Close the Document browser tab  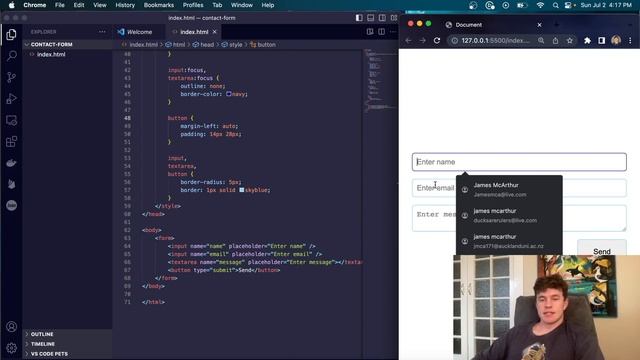tap(540, 25)
